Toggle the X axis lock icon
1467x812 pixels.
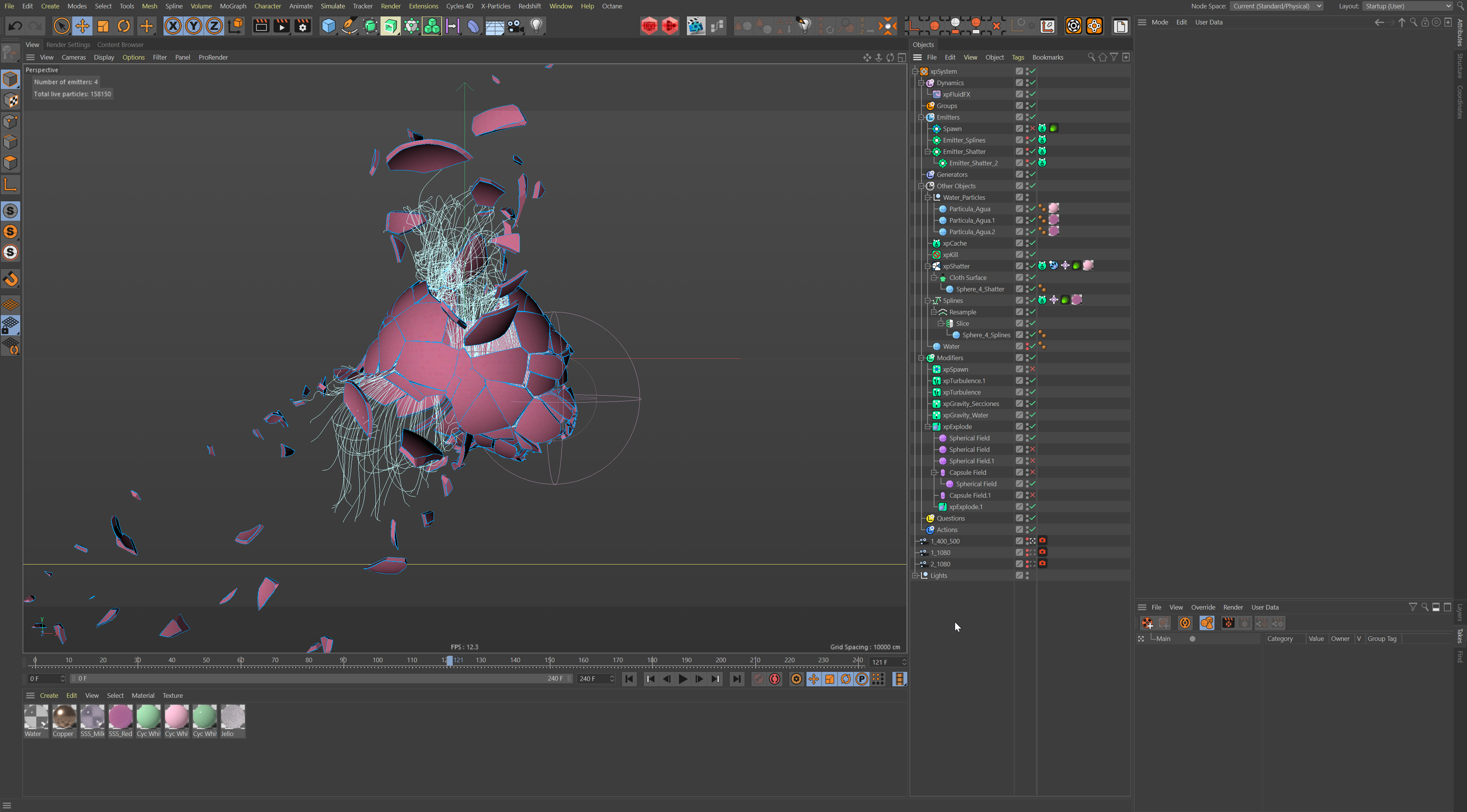coord(173,26)
